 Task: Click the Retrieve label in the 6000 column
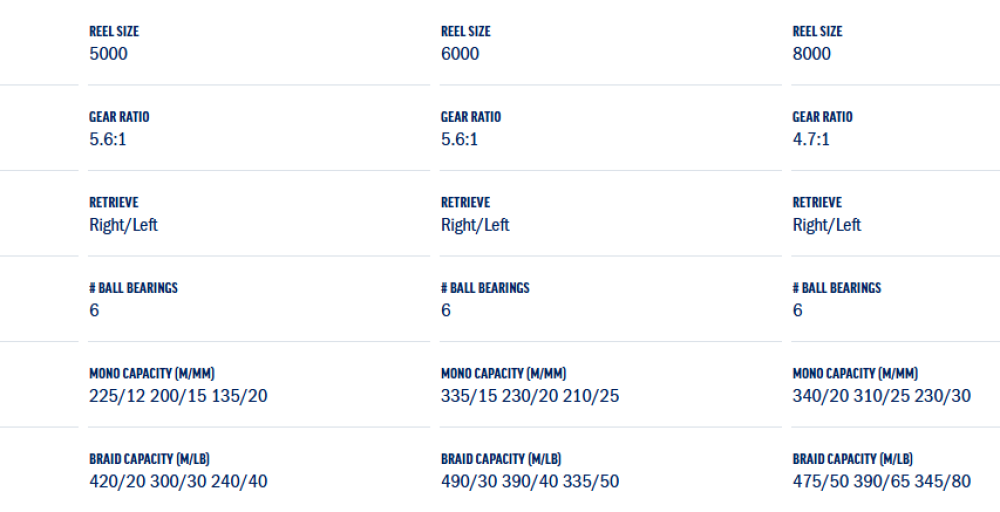[465, 202]
